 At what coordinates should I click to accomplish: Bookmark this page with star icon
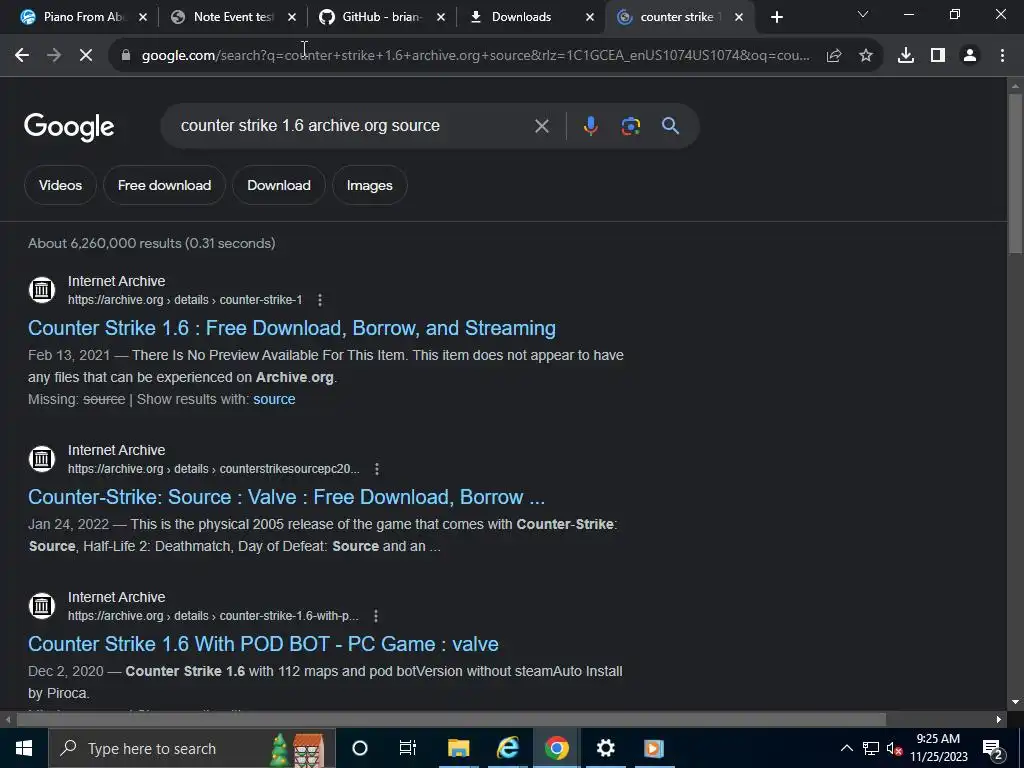[x=866, y=56]
